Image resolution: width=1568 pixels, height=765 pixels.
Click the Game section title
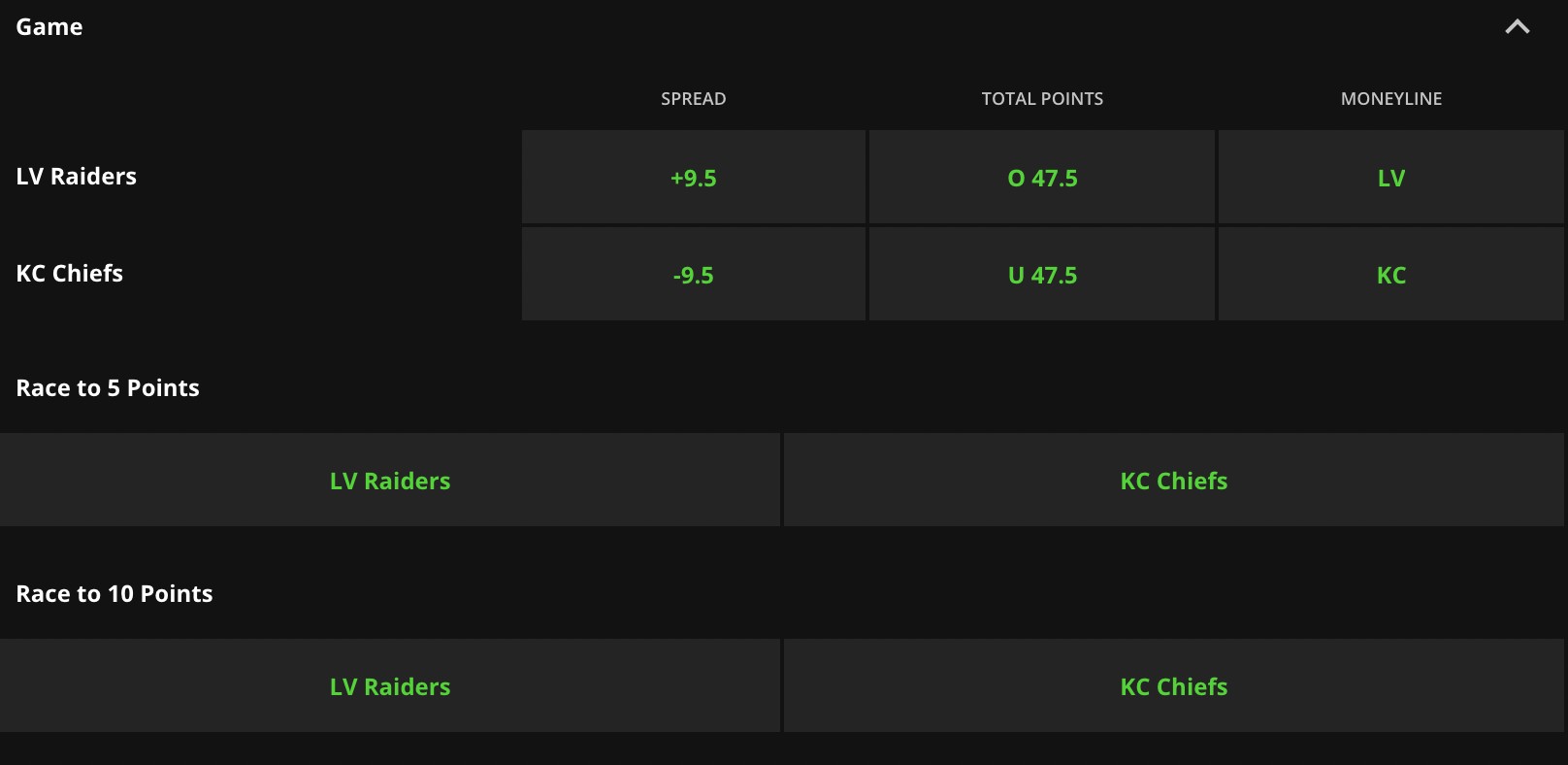coord(49,27)
